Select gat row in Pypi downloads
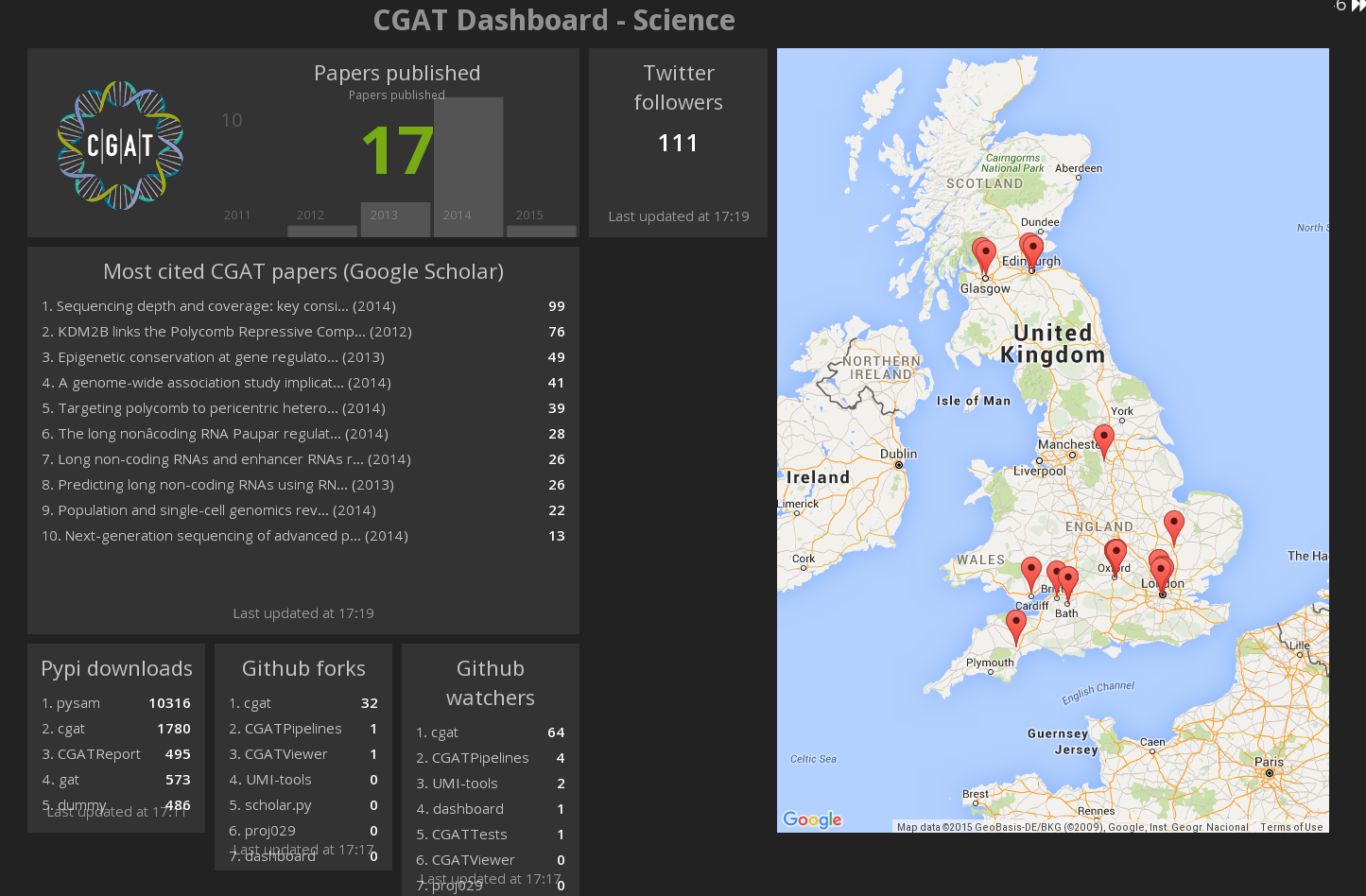 click(116, 780)
